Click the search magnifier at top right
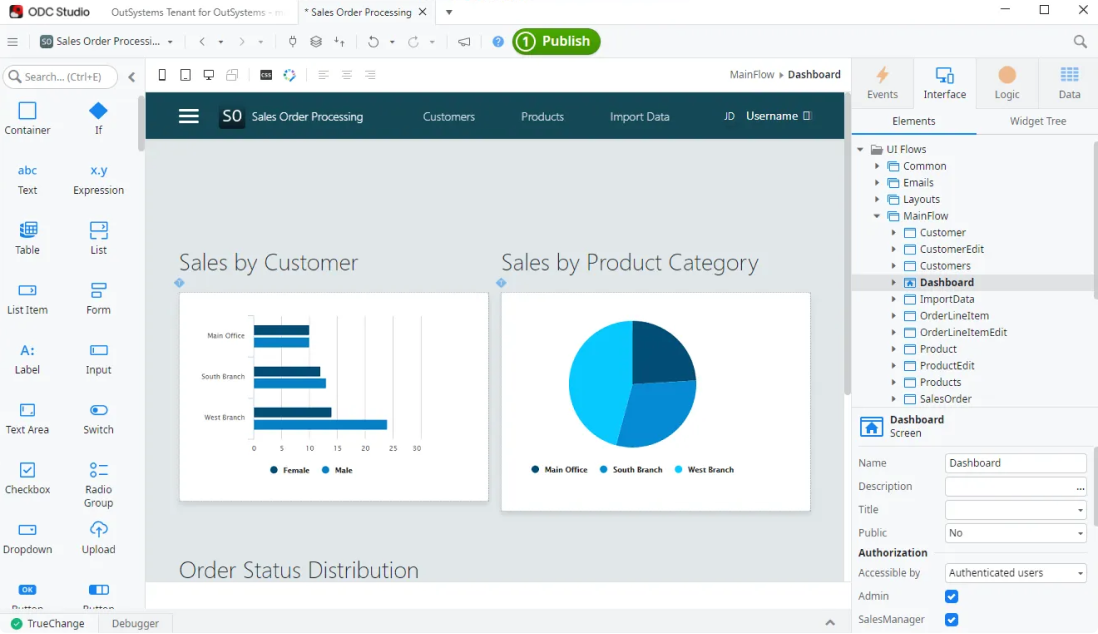This screenshot has height=634, width=1098. (x=1080, y=42)
